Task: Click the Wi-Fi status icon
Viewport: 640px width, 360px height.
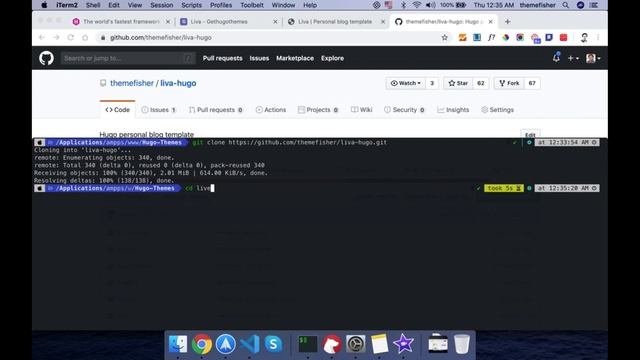Action: (417, 5)
